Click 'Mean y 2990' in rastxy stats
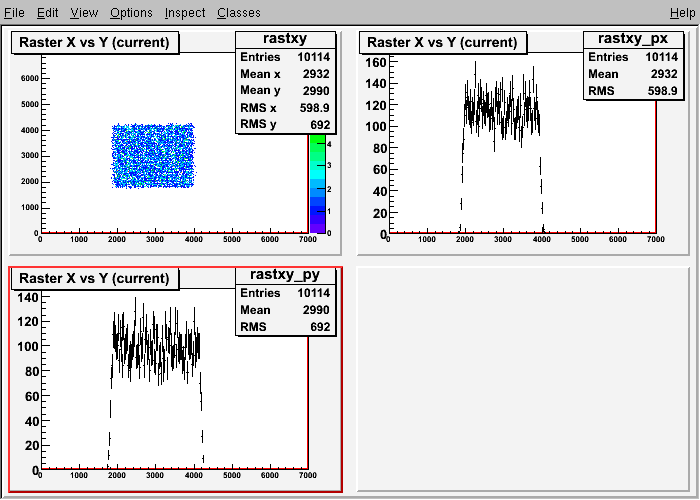The width and height of the screenshot is (700, 500). (285, 91)
